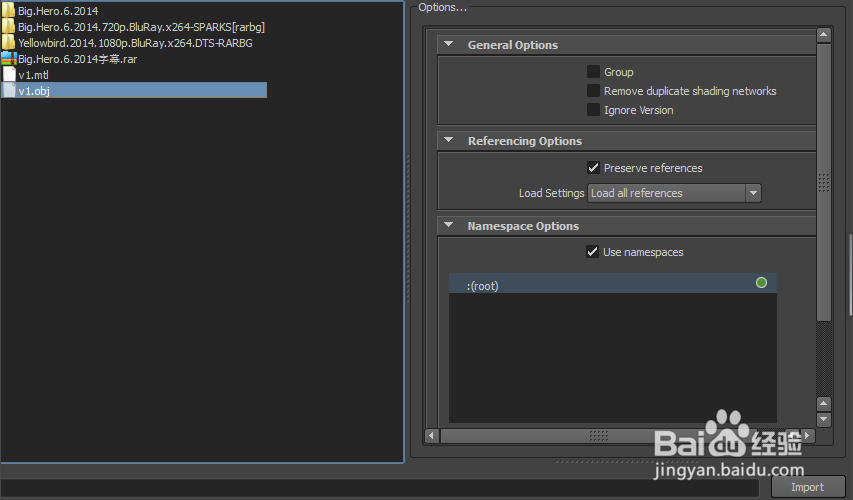This screenshot has height=500, width=853.
Task: Enable the Group checkbox
Action: 593,71
